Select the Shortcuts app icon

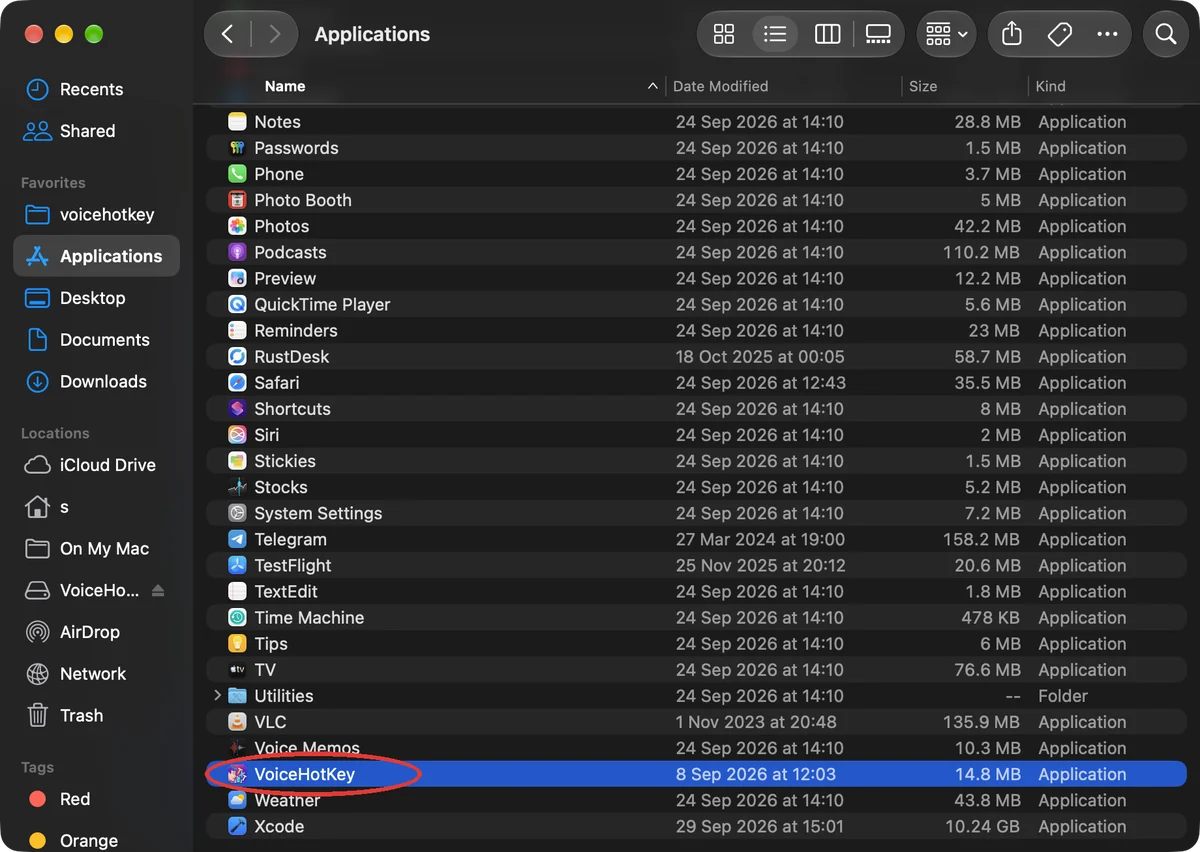(x=237, y=409)
